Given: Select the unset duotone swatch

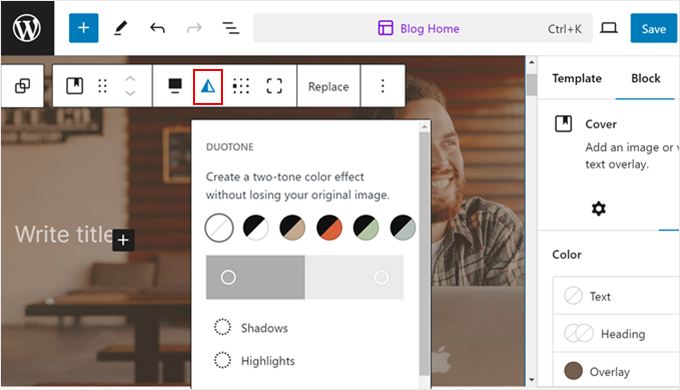Looking at the screenshot, I should (x=219, y=228).
